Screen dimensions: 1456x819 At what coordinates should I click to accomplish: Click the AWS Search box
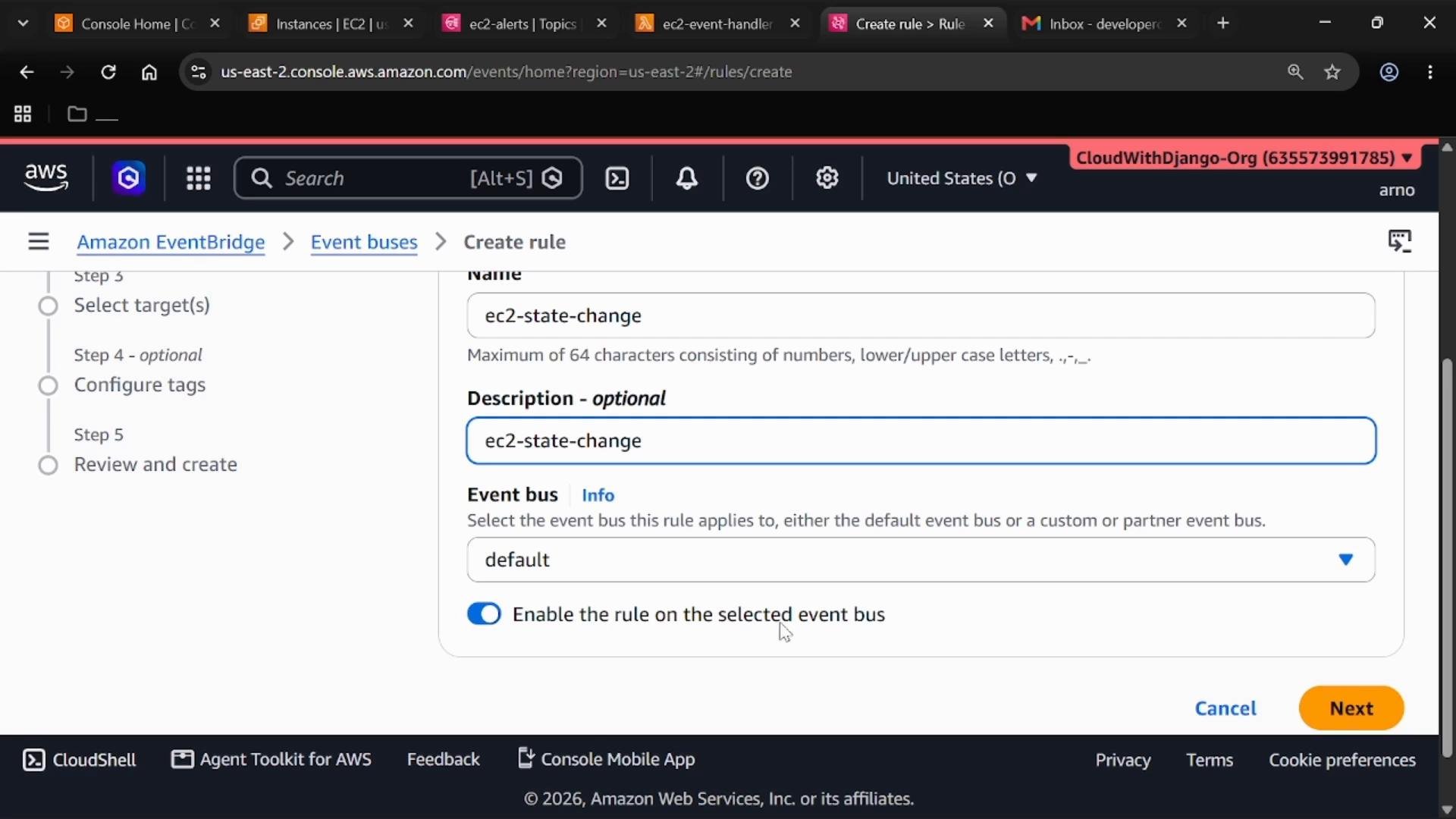coord(408,178)
